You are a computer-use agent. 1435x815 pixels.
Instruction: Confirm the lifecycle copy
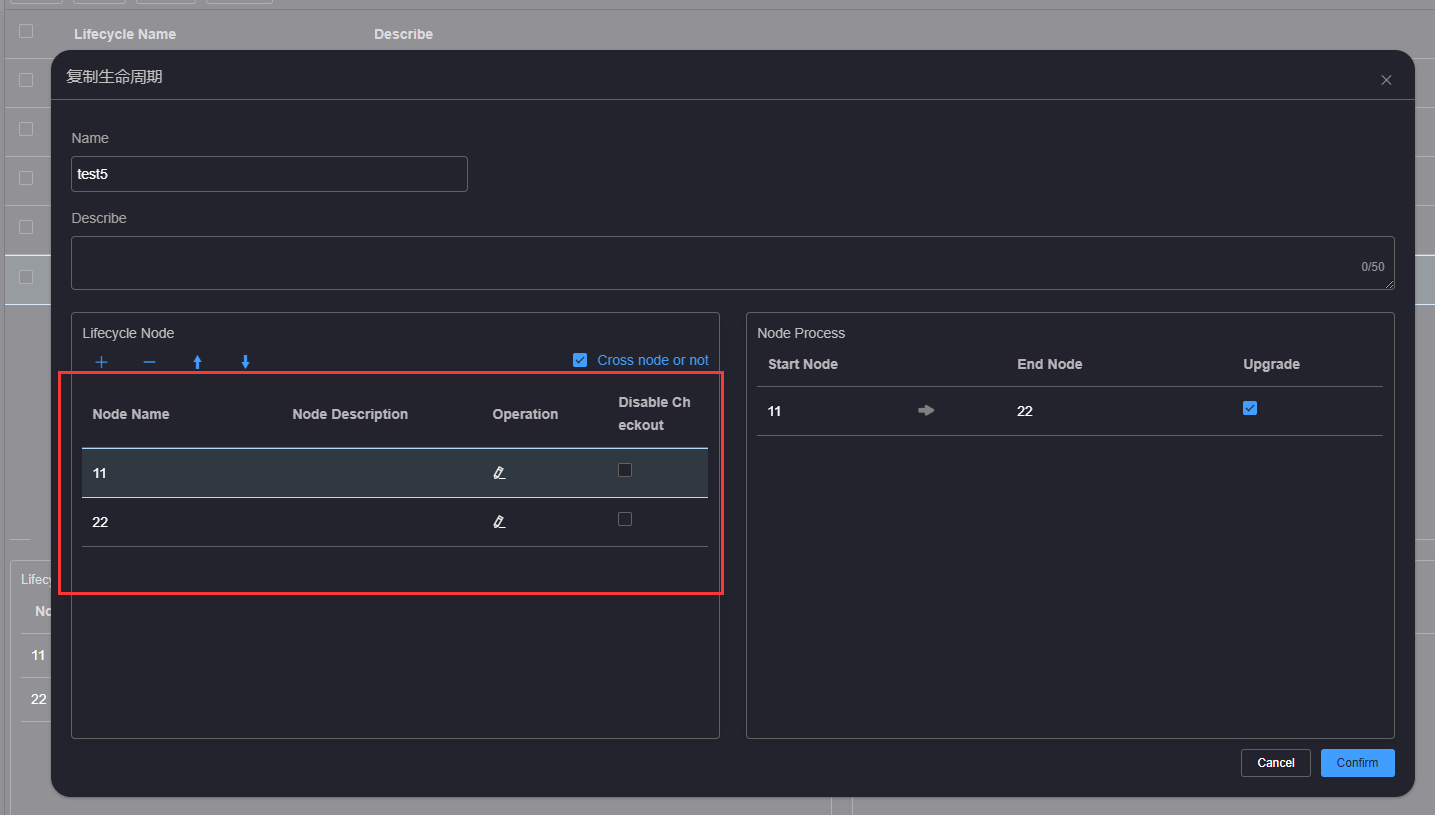pos(1357,763)
